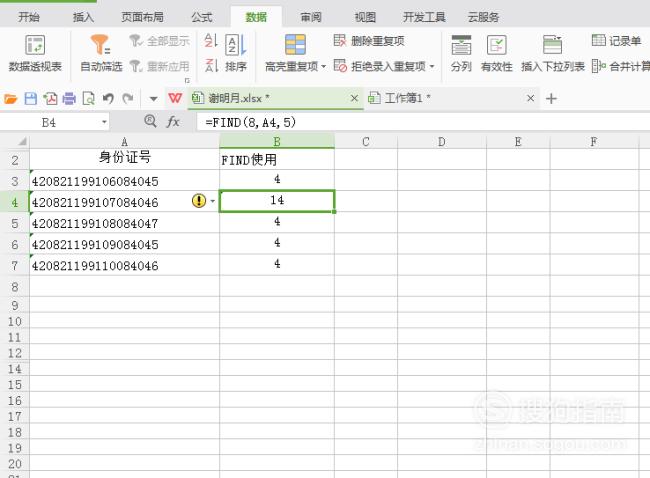Click 拒绝录入重复项 reject duplicates
650x478 pixels.
(380, 66)
